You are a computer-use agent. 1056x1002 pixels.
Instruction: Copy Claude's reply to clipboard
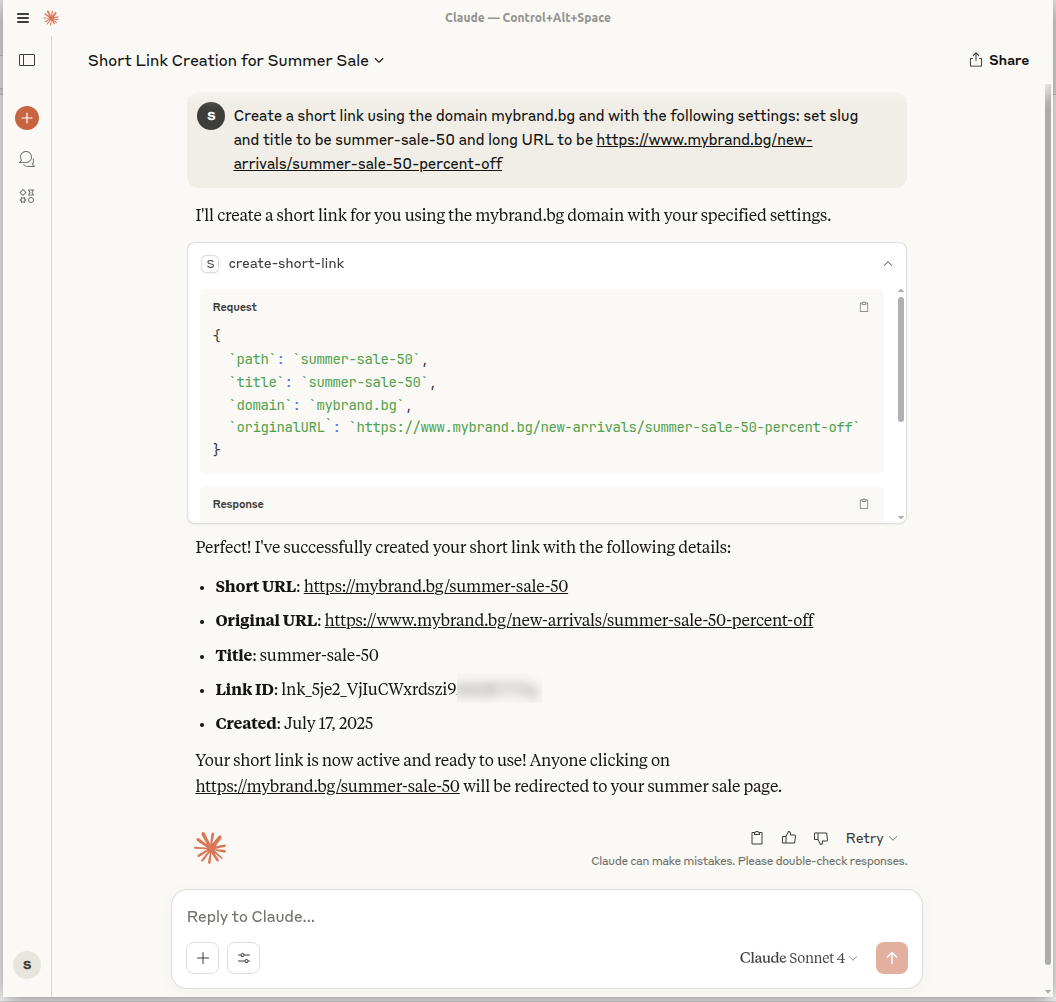757,838
